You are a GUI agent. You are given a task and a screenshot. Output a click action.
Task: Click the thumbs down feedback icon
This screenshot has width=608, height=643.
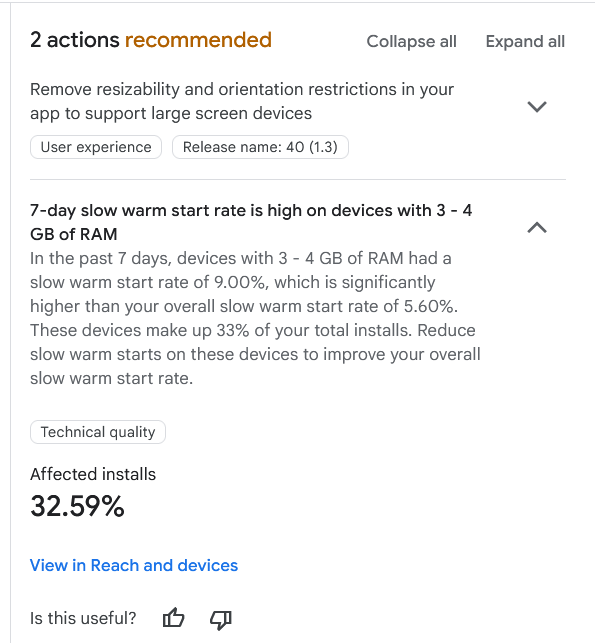coord(221,618)
